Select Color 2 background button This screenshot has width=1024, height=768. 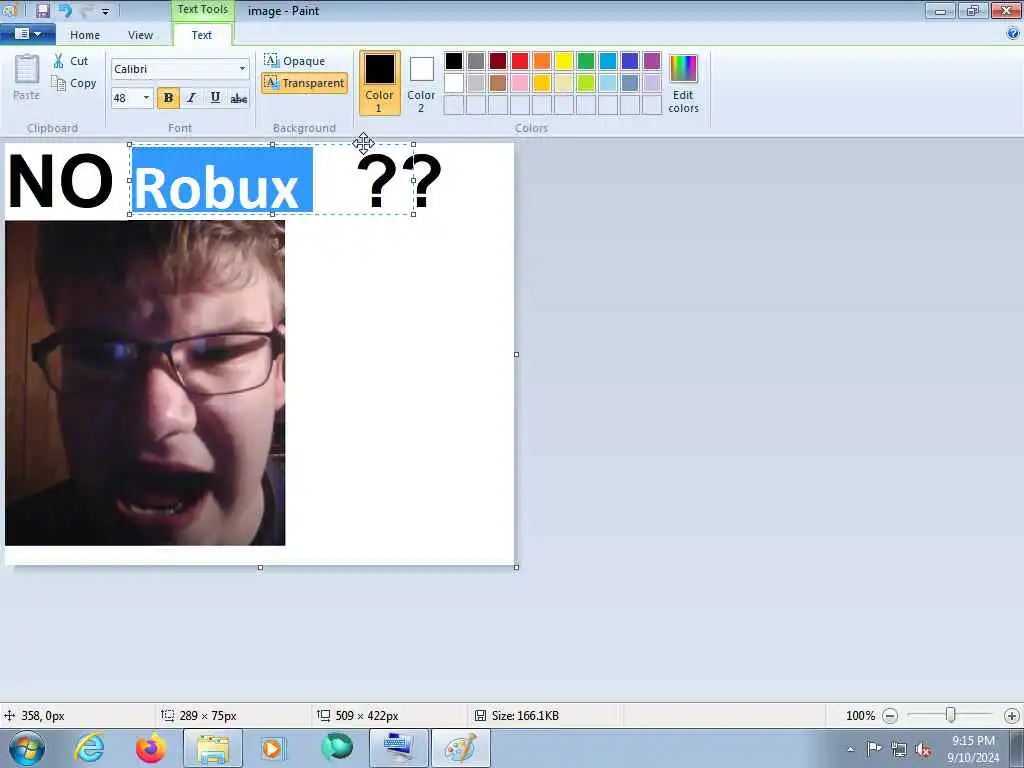(421, 83)
